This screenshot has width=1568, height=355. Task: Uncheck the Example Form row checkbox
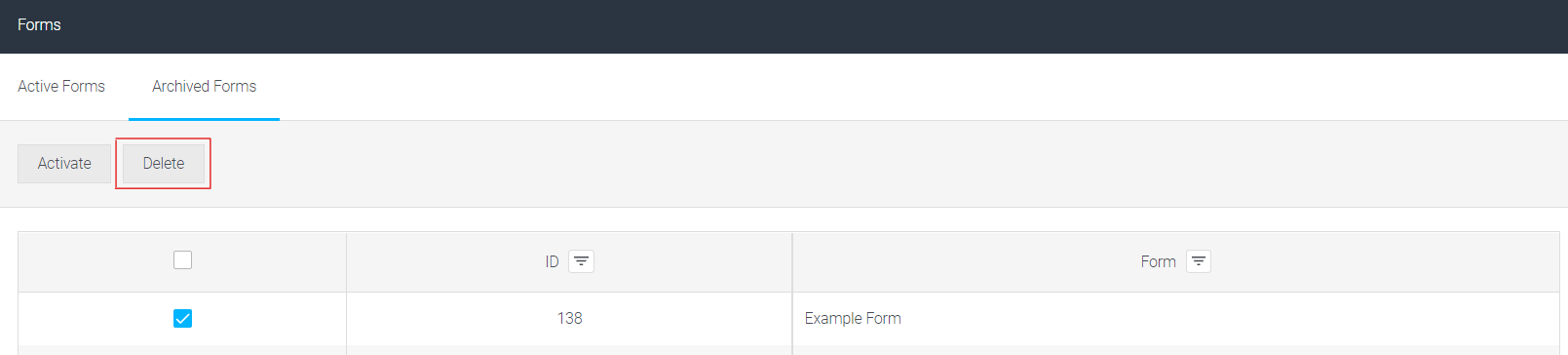(182, 318)
